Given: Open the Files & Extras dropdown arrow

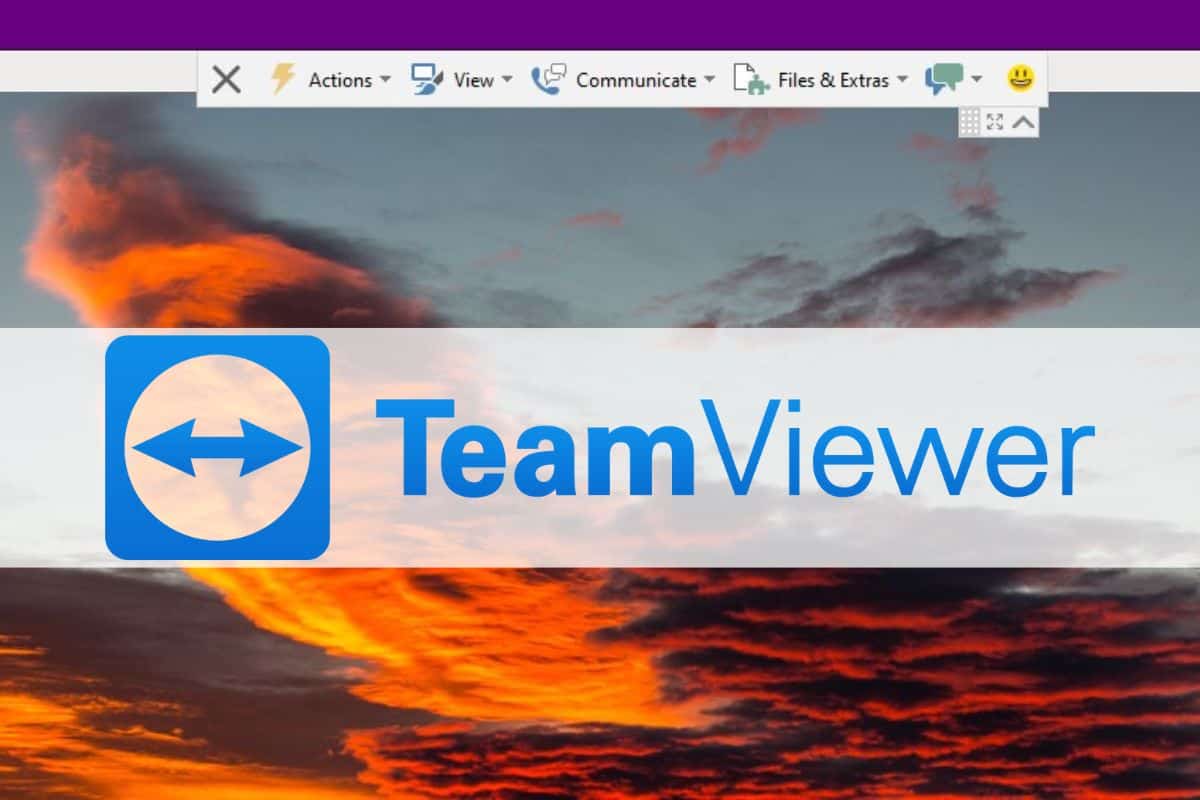Looking at the screenshot, I should (903, 80).
